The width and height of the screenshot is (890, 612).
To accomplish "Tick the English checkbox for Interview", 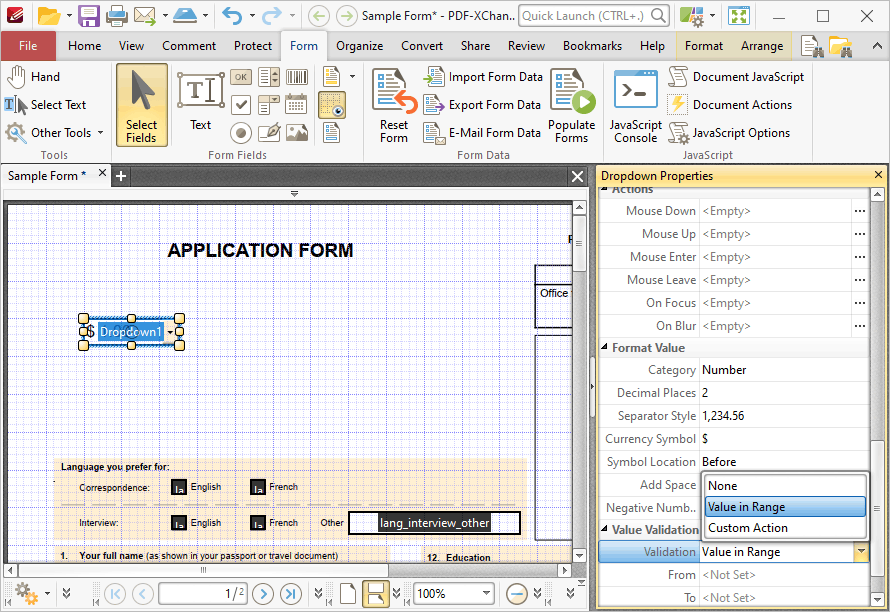I will click(179, 523).
